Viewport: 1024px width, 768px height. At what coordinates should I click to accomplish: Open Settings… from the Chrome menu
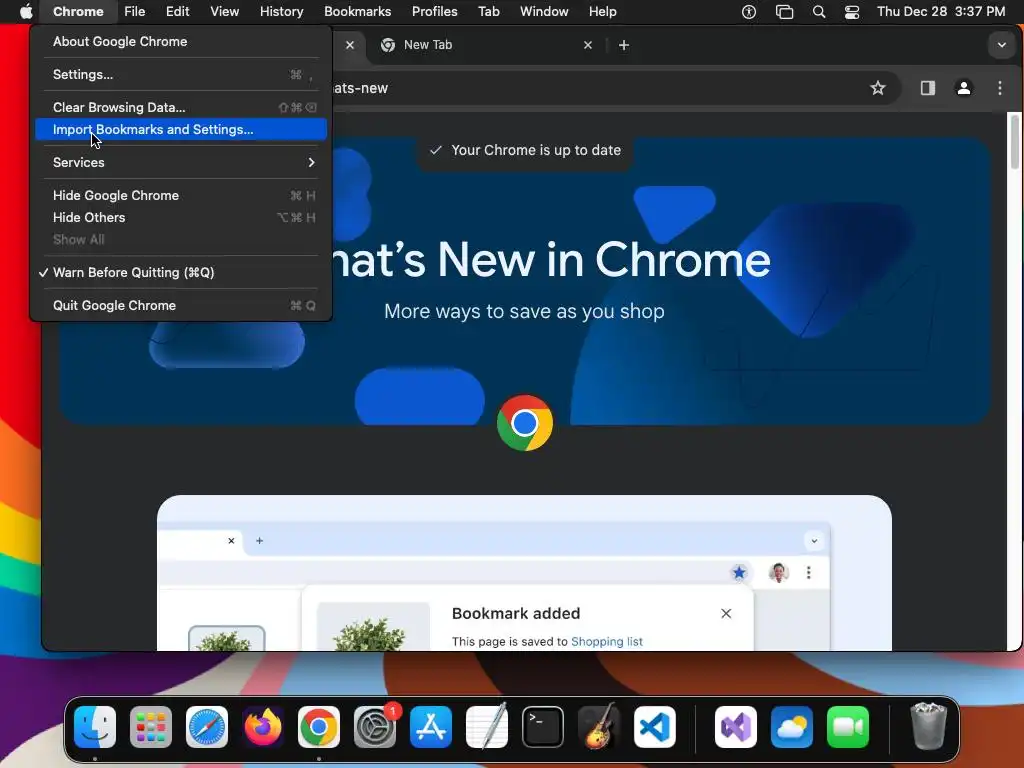click(x=181, y=74)
